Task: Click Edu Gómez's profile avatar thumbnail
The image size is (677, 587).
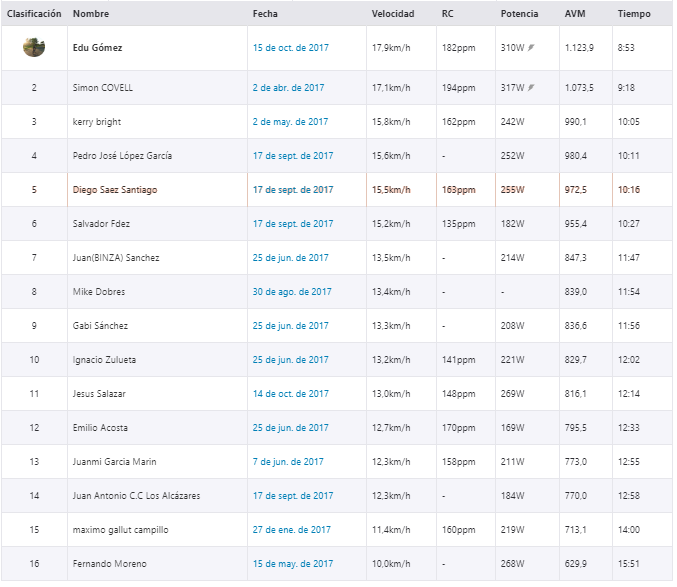Action: [x=34, y=47]
